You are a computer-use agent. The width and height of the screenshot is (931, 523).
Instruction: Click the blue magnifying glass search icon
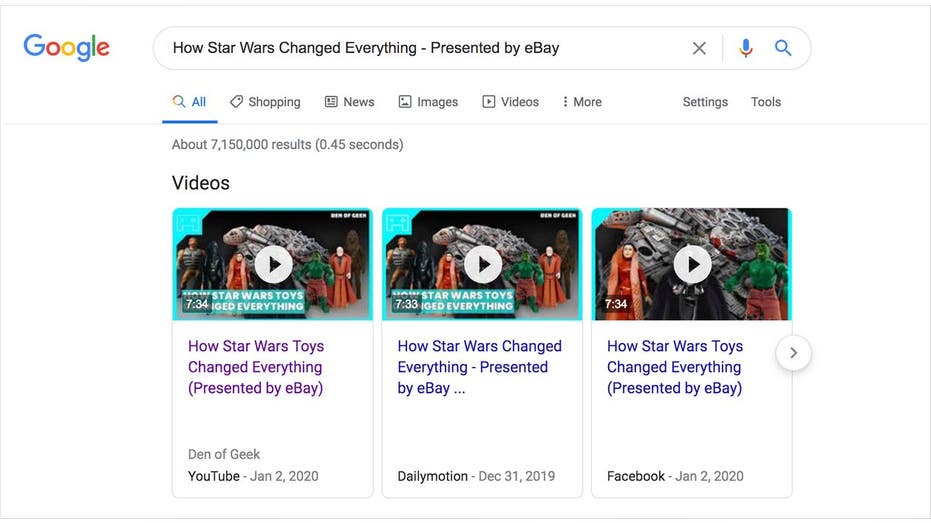(783, 48)
